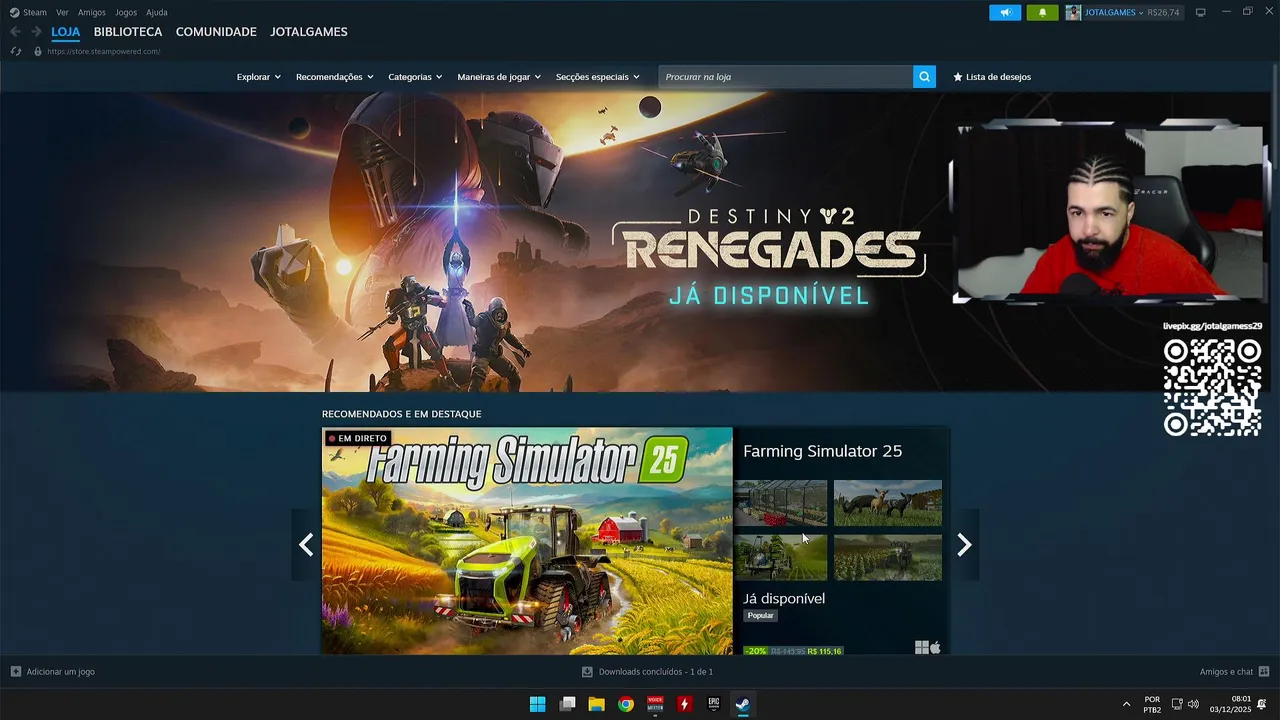Open the green notifications bell

(x=1042, y=12)
